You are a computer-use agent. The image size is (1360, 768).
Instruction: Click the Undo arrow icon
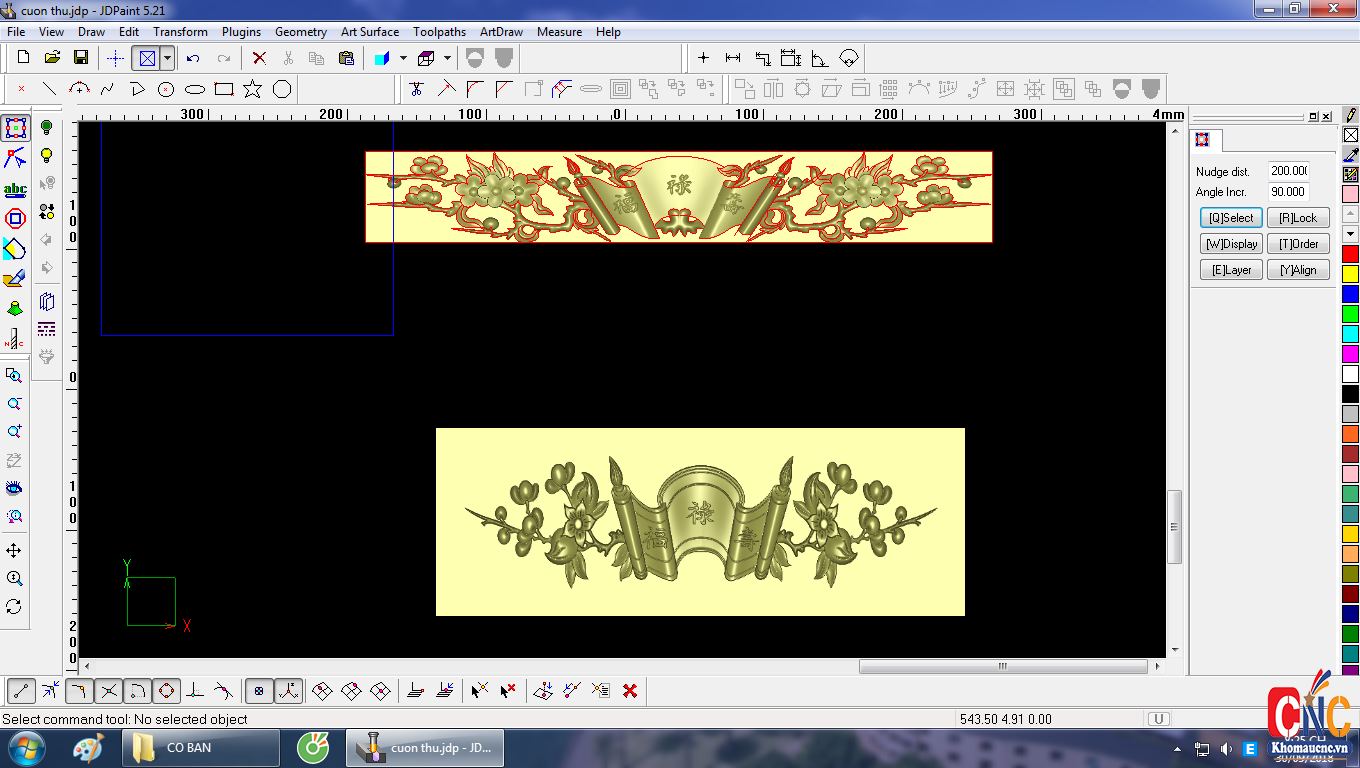click(193, 58)
